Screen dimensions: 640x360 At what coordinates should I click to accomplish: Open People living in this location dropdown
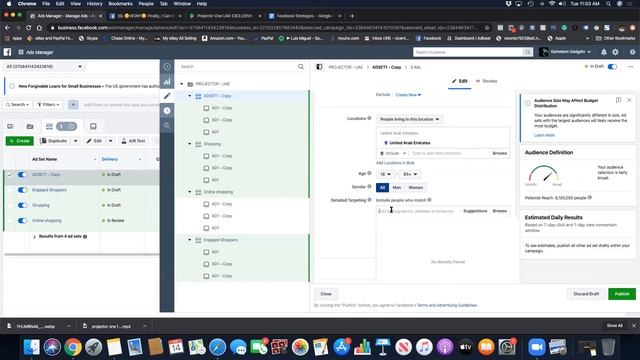point(409,119)
